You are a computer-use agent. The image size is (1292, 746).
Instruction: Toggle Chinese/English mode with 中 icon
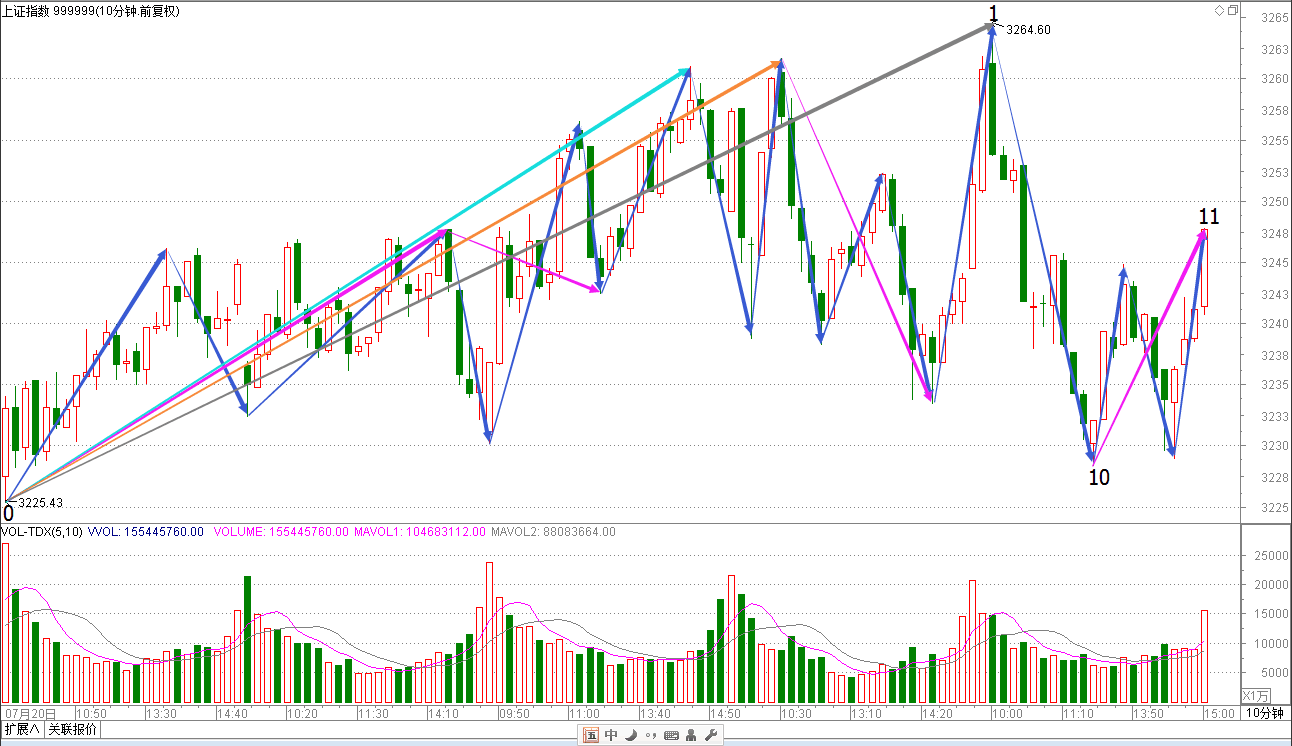(x=611, y=736)
